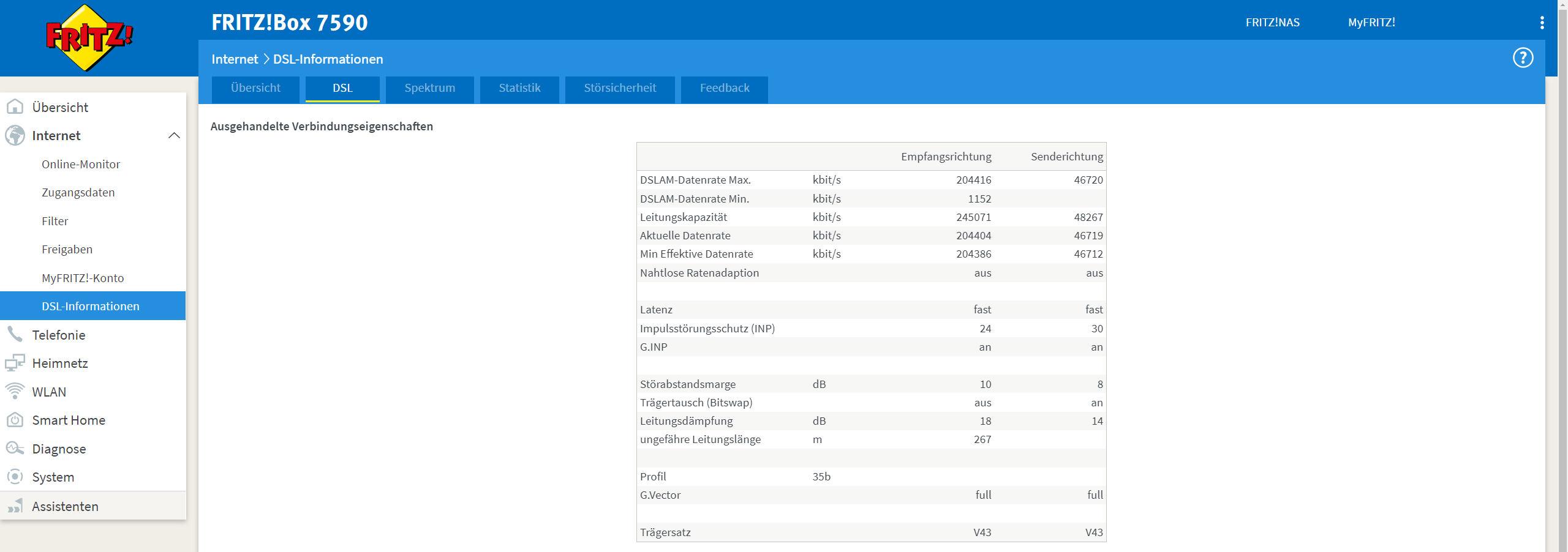Open FRITZ!NAS link
The image size is (1568, 552).
tap(1273, 23)
